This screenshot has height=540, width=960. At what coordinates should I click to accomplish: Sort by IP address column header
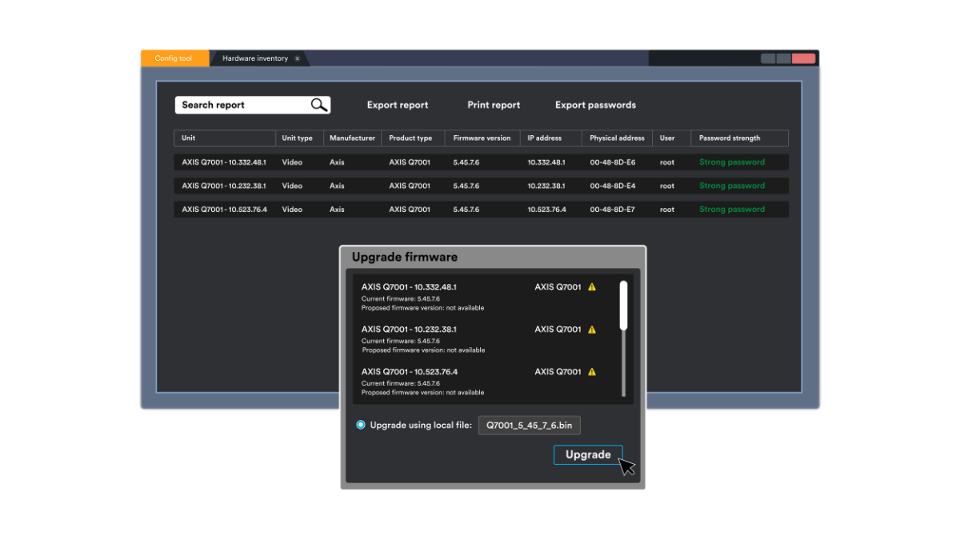tap(545, 138)
